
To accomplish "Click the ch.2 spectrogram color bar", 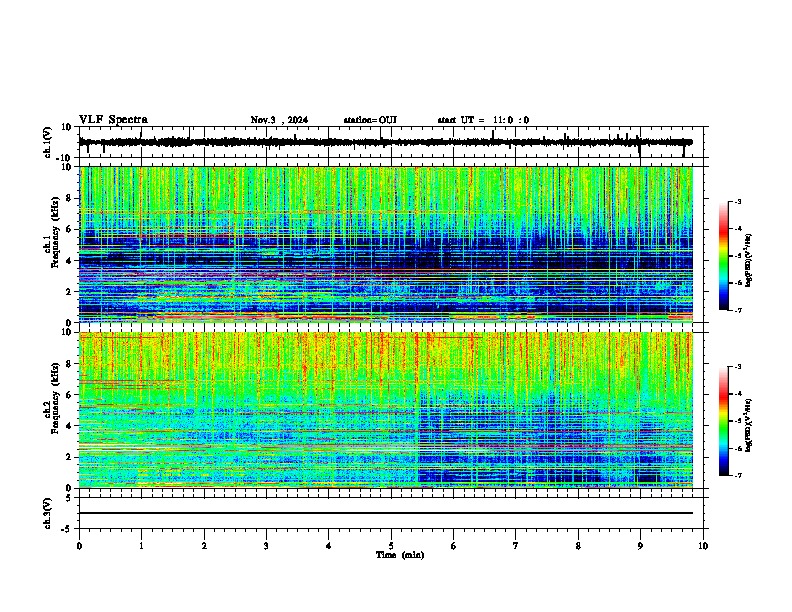I will pyautogui.click(x=723, y=421).
